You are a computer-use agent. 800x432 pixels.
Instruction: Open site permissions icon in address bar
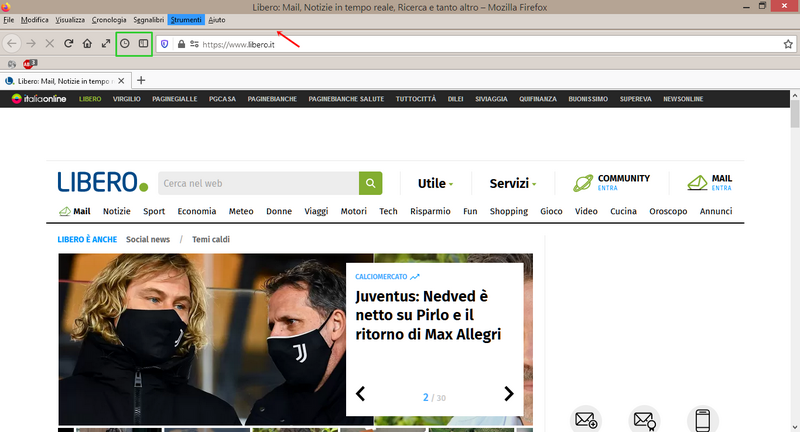194,44
